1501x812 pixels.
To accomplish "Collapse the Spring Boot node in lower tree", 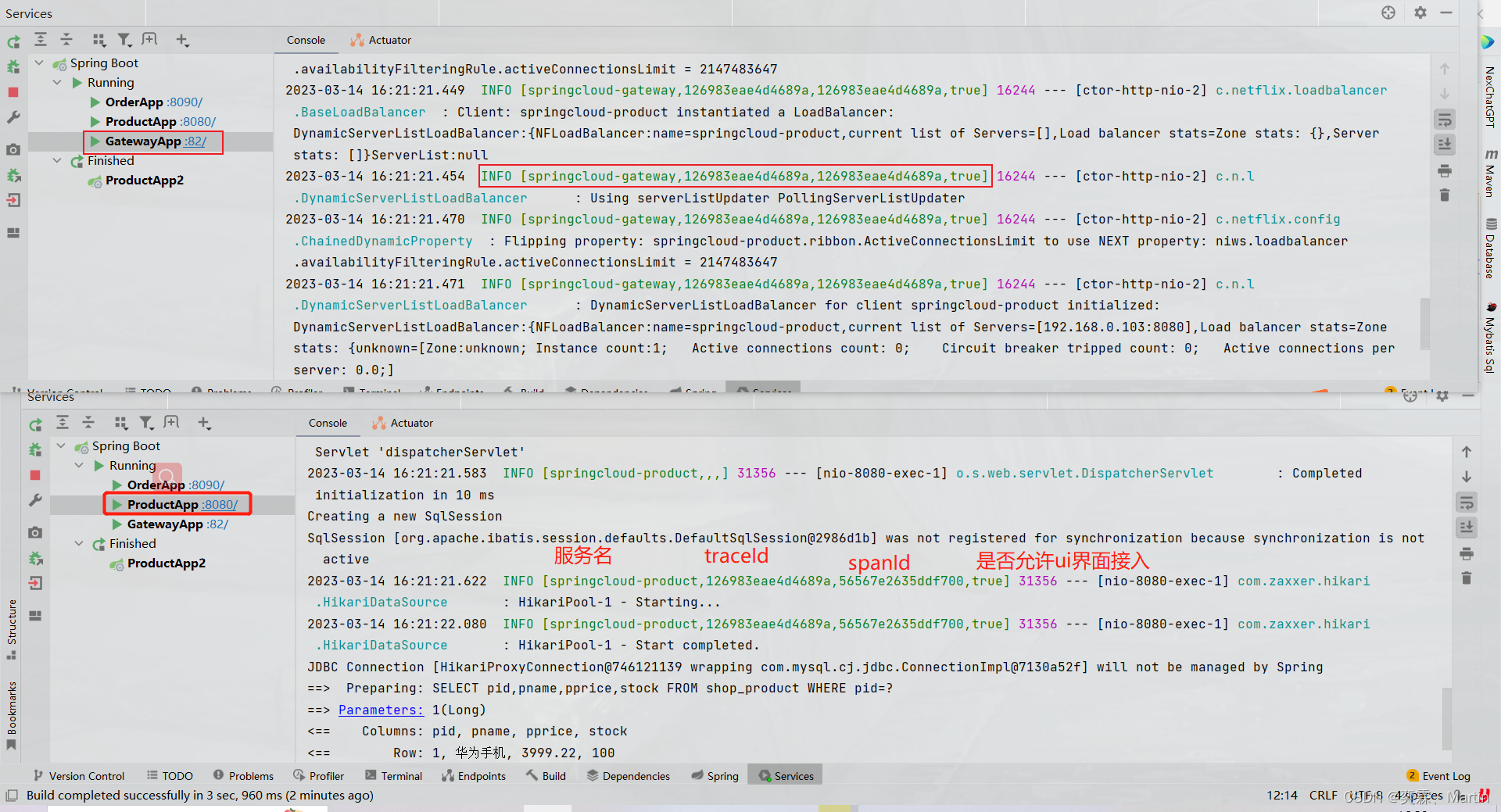I will 61,445.
